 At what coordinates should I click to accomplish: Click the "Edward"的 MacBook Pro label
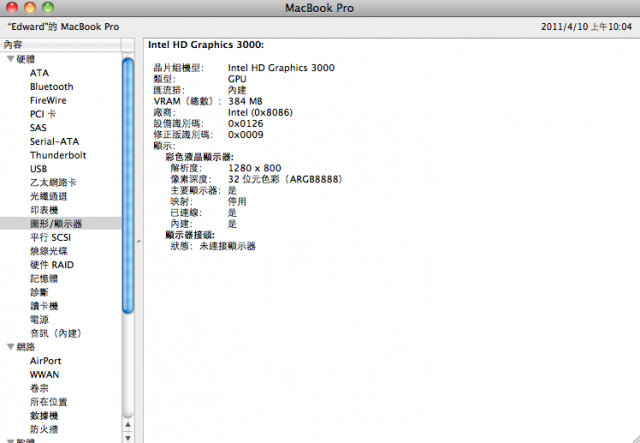click(x=63, y=27)
